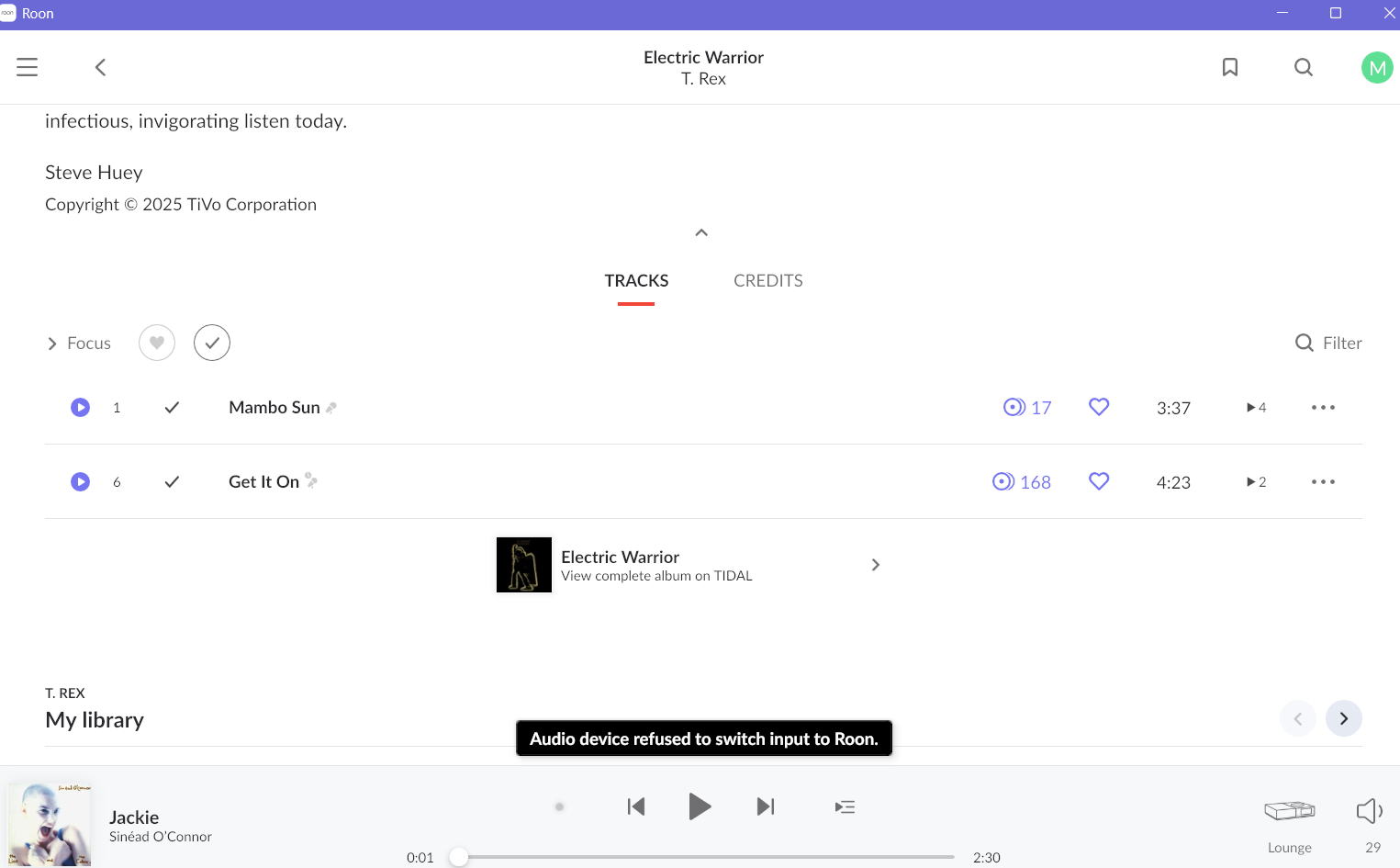Screen dimensions: 1400x868
Task: Play the Mambo Sun track
Action: click(x=81, y=407)
